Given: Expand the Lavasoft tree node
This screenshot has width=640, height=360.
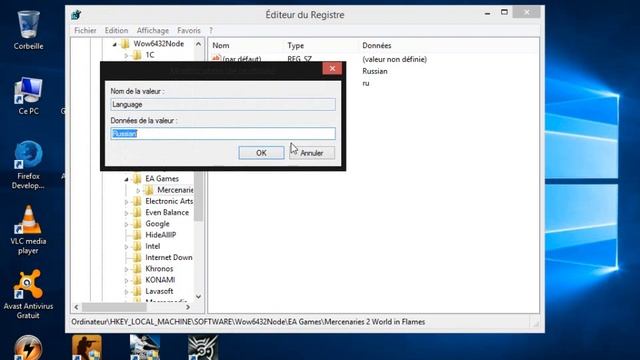Looking at the screenshot, I should coord(126,291).
